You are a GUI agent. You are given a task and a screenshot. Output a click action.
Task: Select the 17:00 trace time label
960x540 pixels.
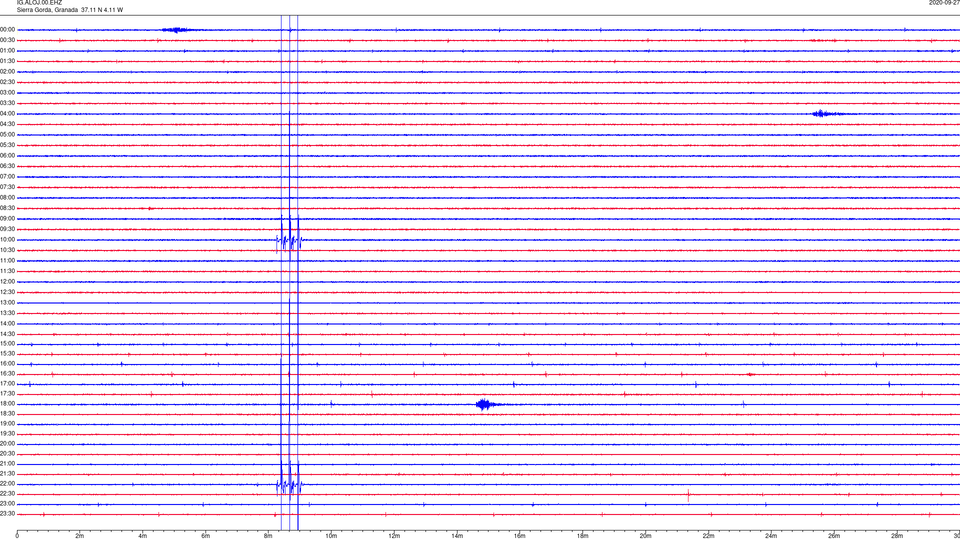point(8,384)
